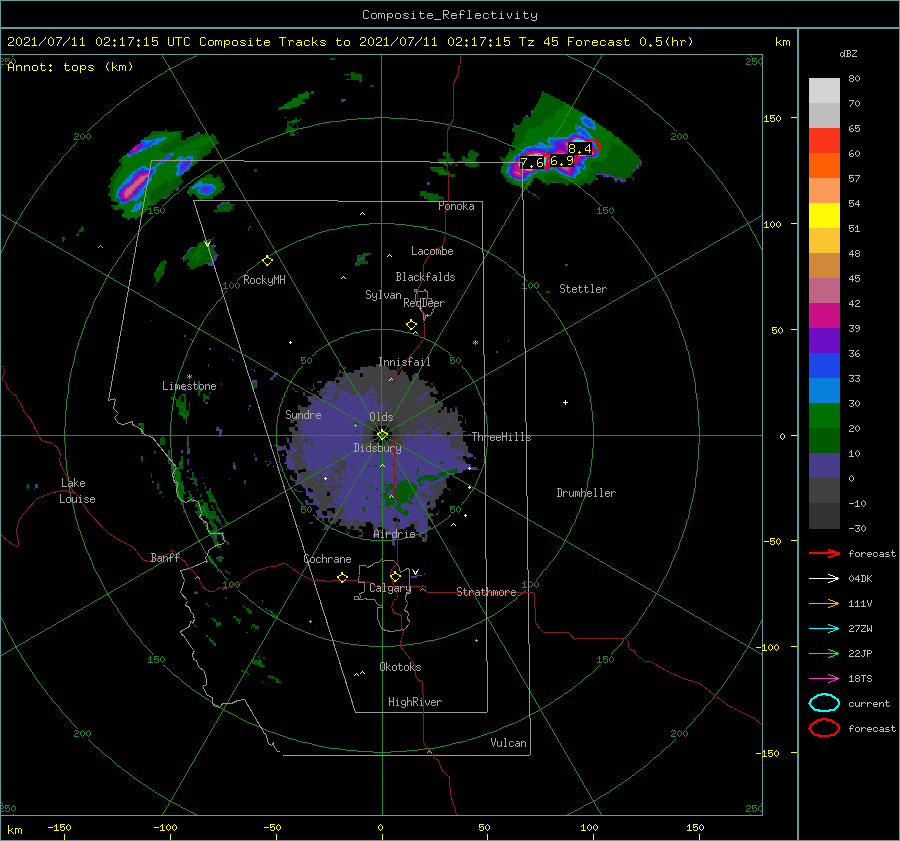Click the Stettler city label
900x841 pixels.
[583, 289]
